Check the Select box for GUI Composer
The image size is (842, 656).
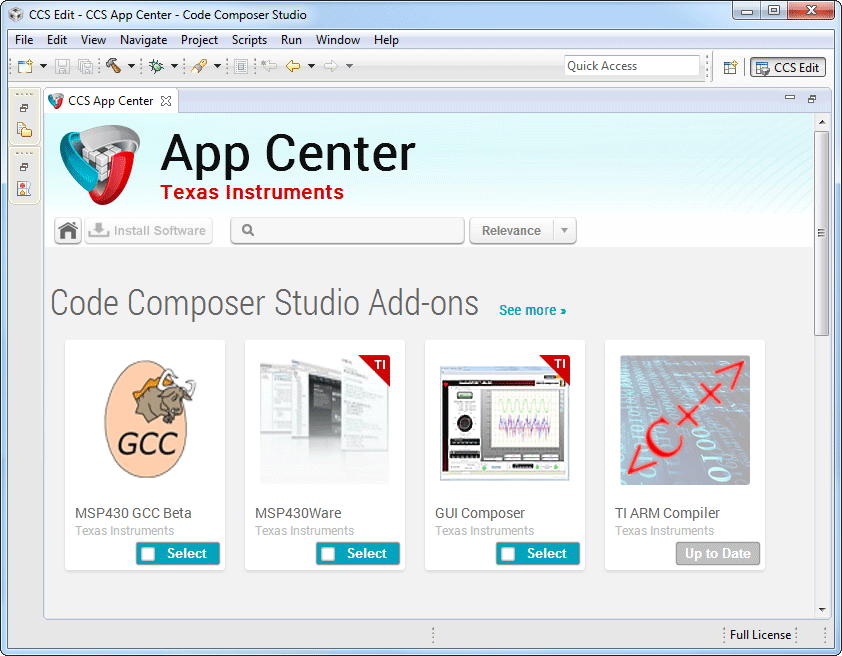508,554
